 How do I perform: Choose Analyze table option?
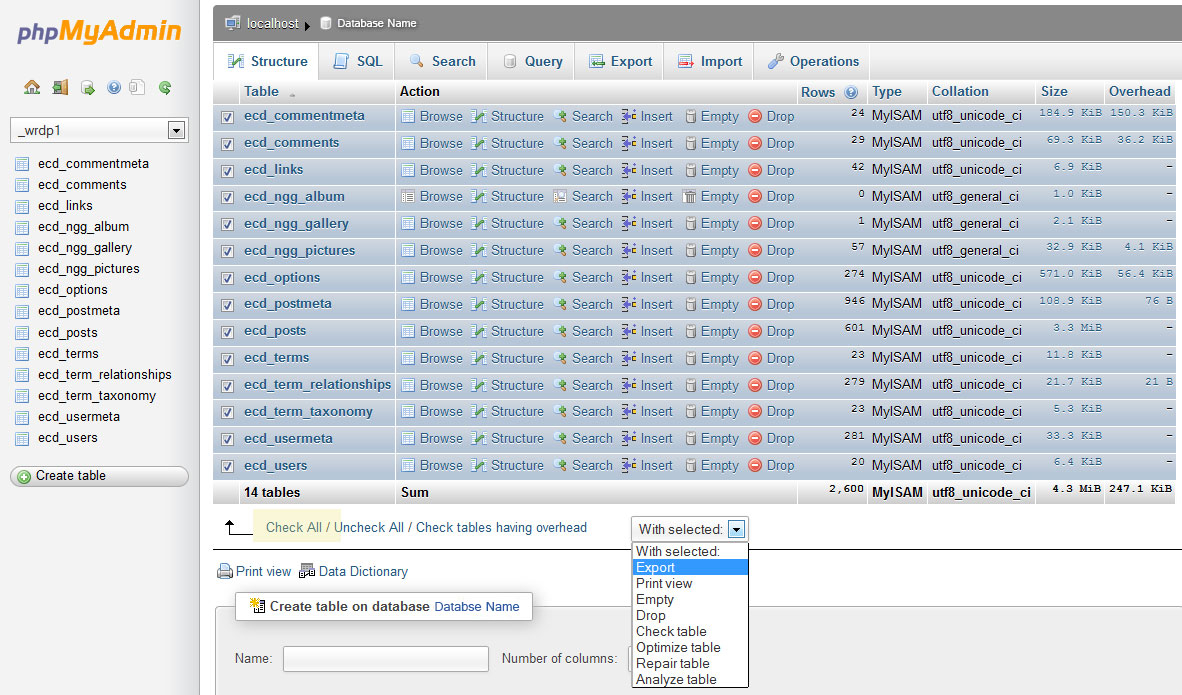[690, 679]
